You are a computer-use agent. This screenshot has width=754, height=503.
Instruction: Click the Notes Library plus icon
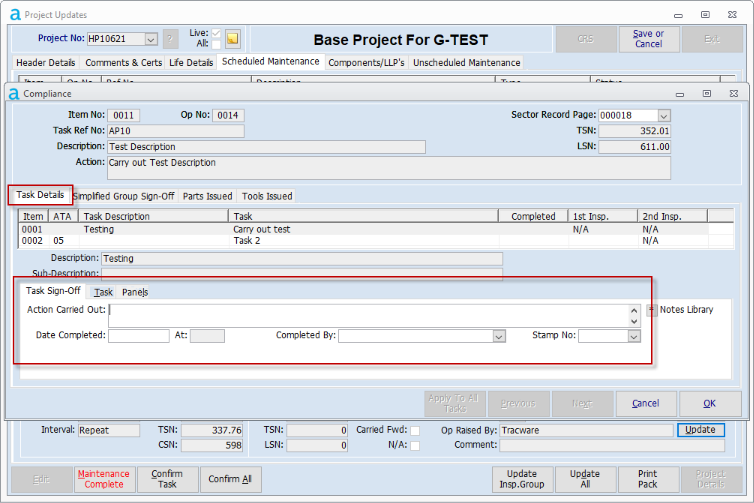coord(652,310)
